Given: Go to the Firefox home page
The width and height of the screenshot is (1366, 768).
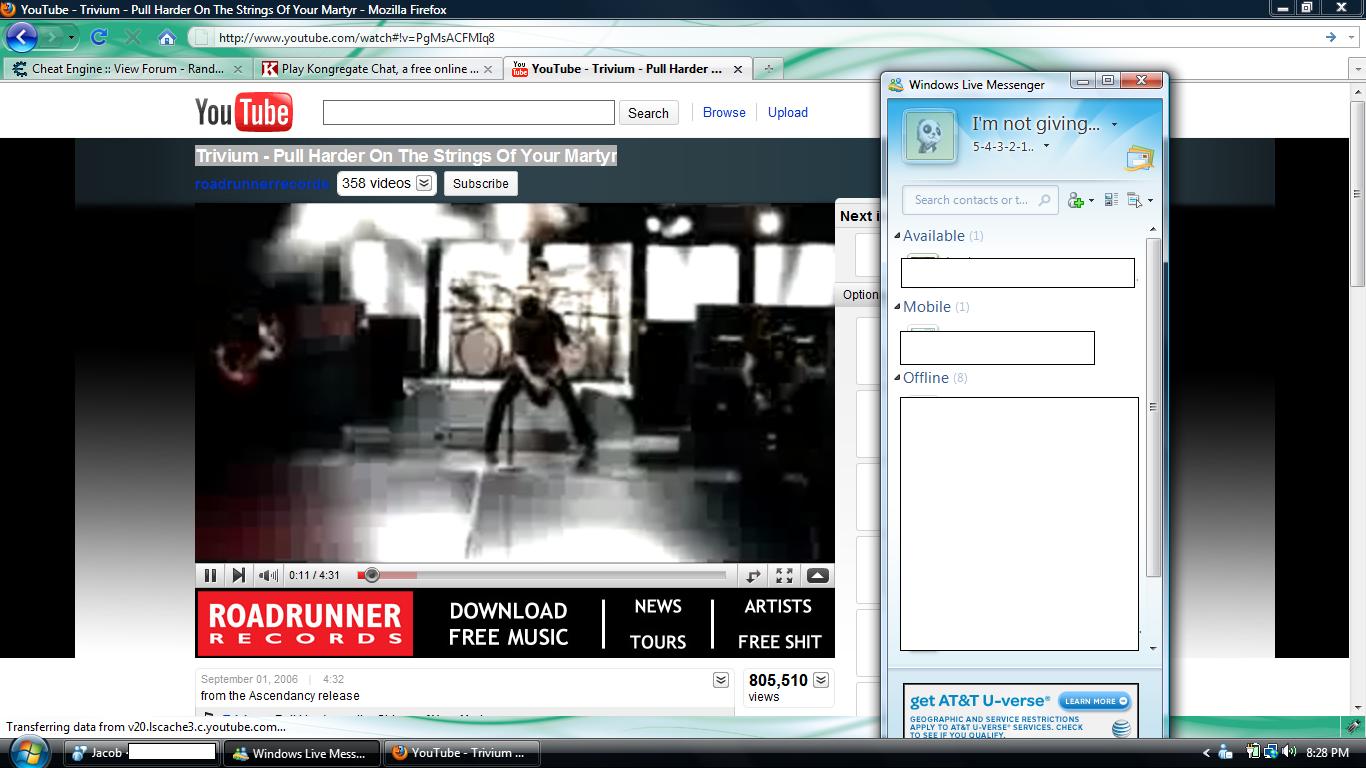Looking at the screenshot, I should (167, 37).
